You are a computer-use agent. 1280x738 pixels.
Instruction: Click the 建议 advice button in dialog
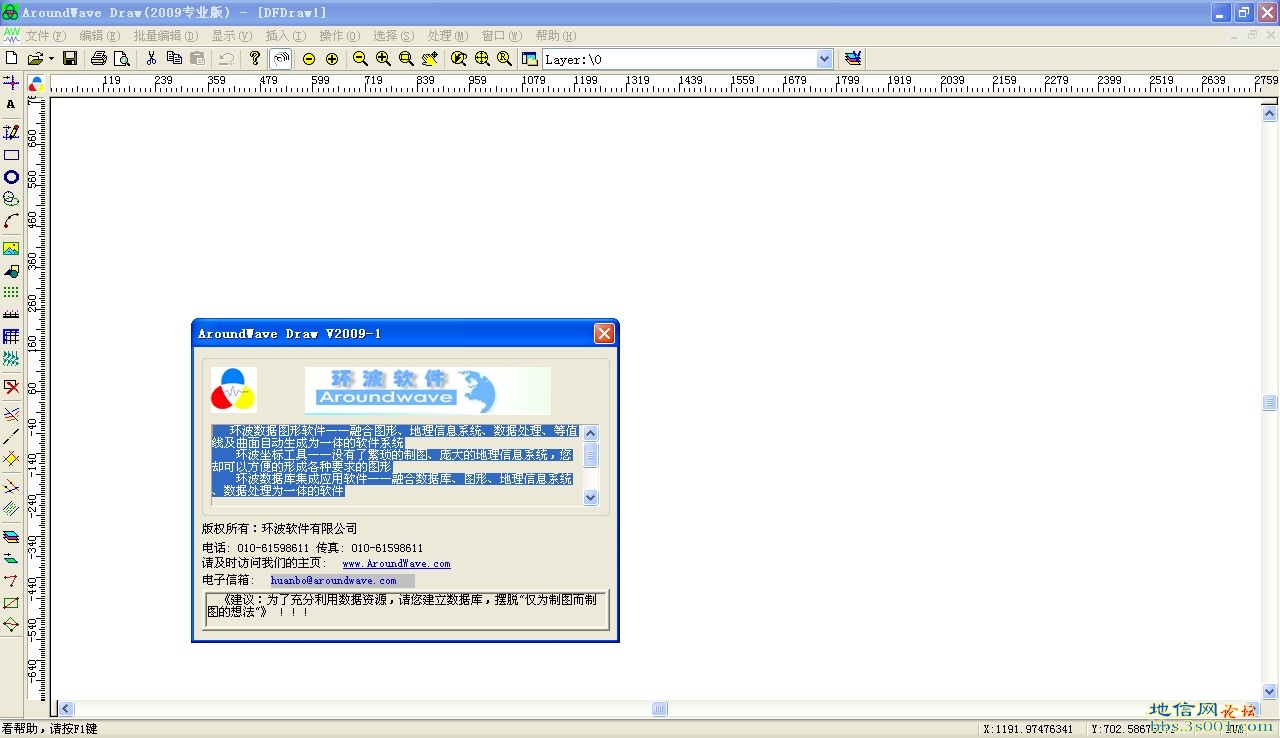point(407,609)
